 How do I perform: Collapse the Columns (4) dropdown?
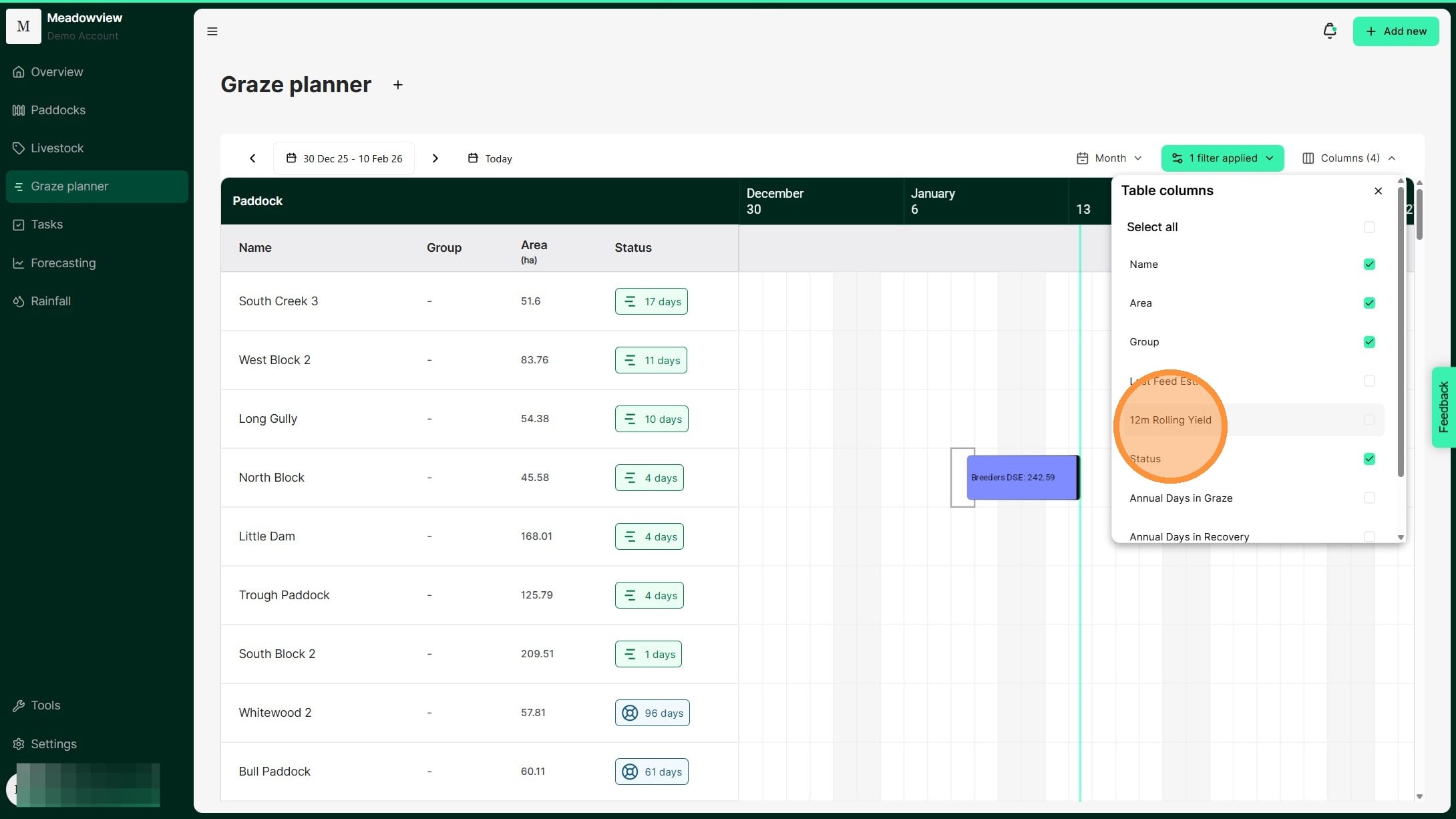1348,158
